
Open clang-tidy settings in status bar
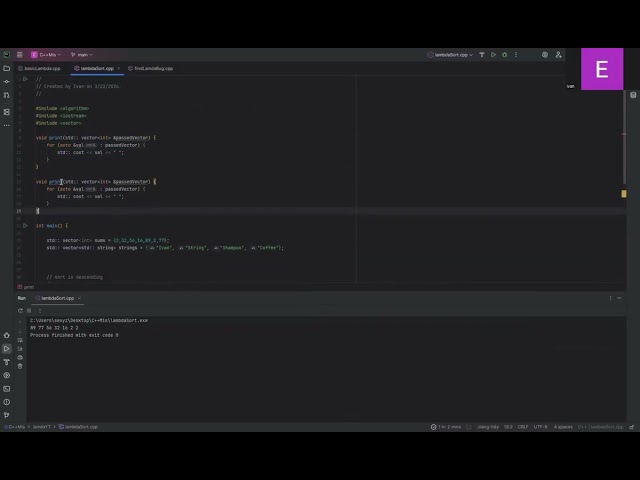tap(488, 427)
